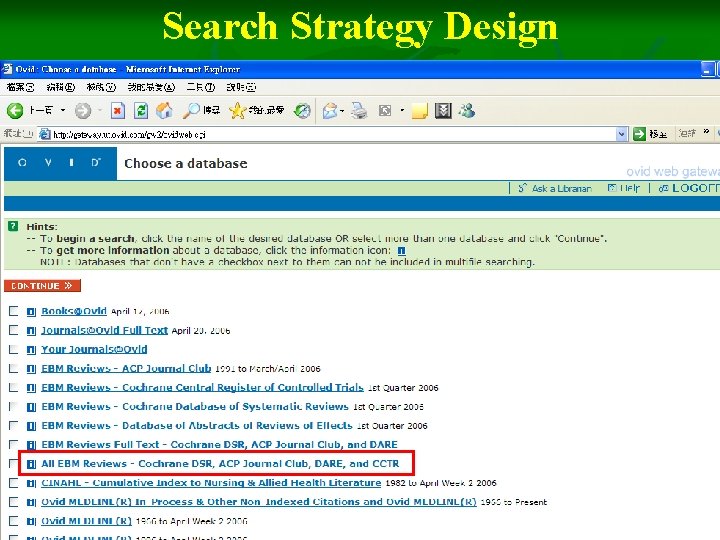The height and width of the screenshot is (540, 720).
Task: Click the OVID logo in header
Action: (x=60, y=163)
